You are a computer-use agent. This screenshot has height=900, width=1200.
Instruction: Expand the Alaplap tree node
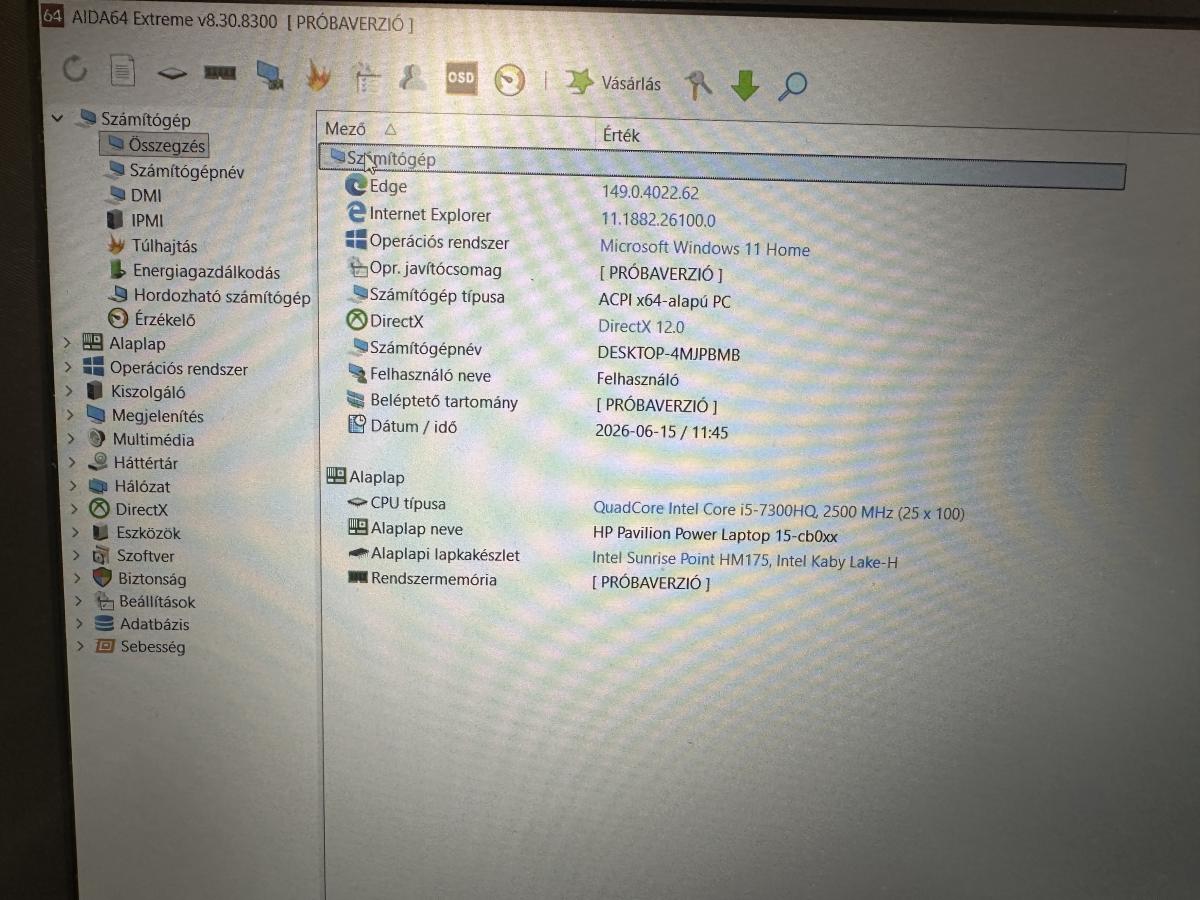point(68,343)
